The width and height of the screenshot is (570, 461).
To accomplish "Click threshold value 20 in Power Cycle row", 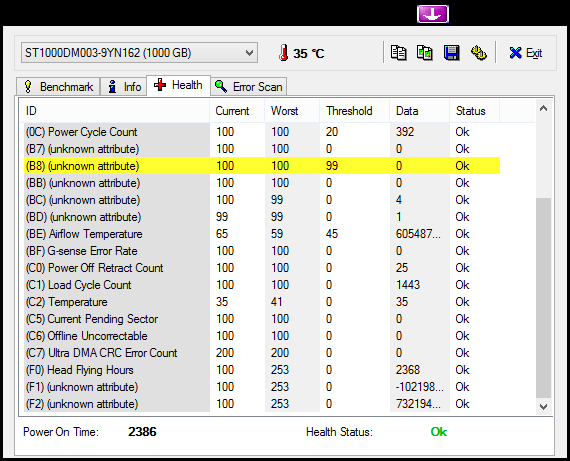I will pyautogui.click(x=332, y=132).
